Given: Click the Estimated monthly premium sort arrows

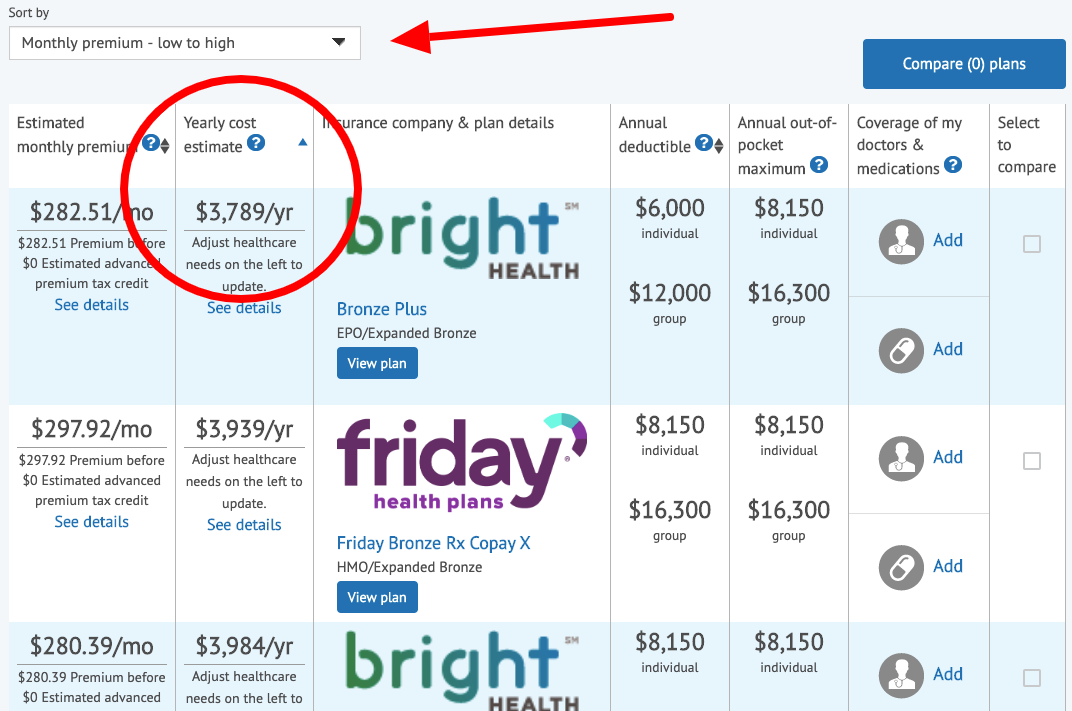Looking at the screenshot, I should click(x=165, y=143).
